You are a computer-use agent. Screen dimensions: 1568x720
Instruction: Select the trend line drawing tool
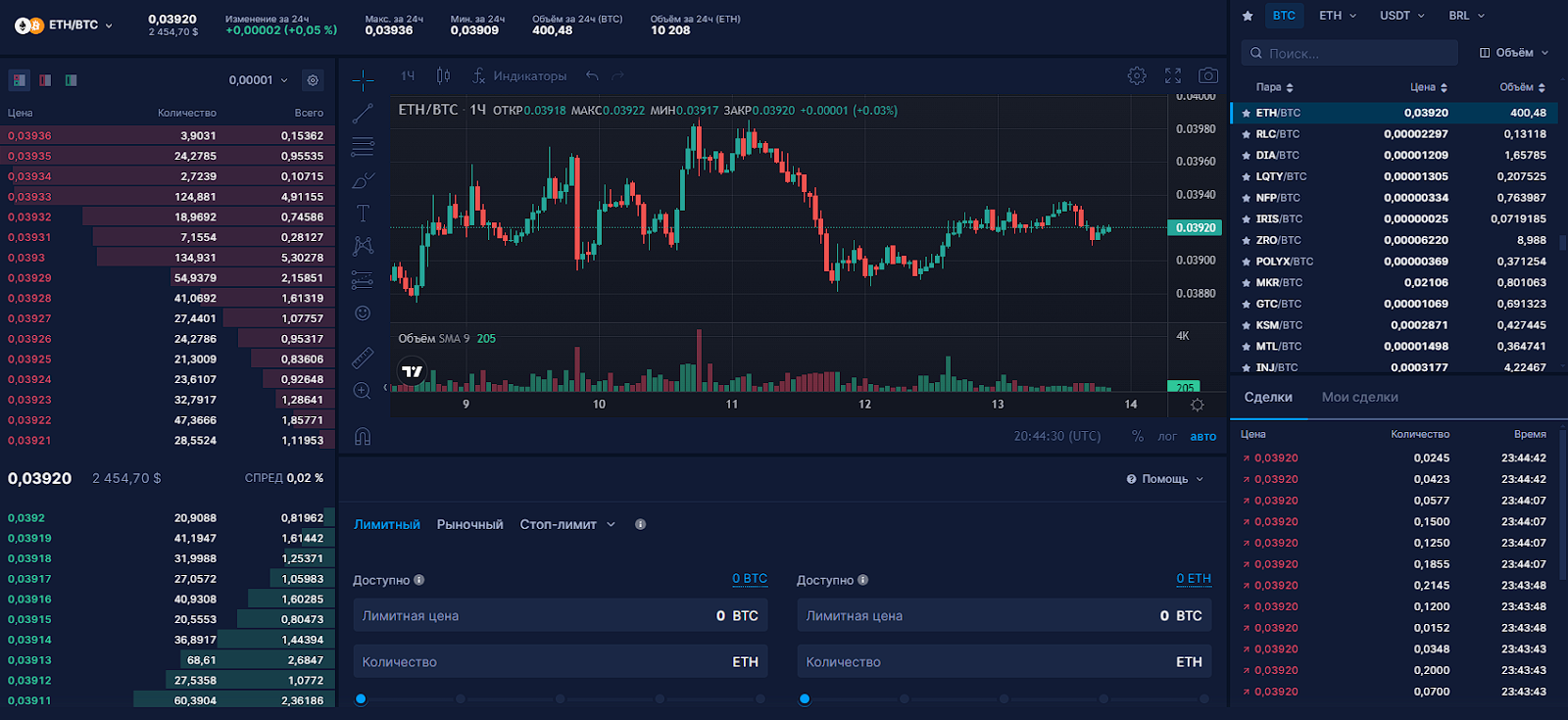(363, 114)
